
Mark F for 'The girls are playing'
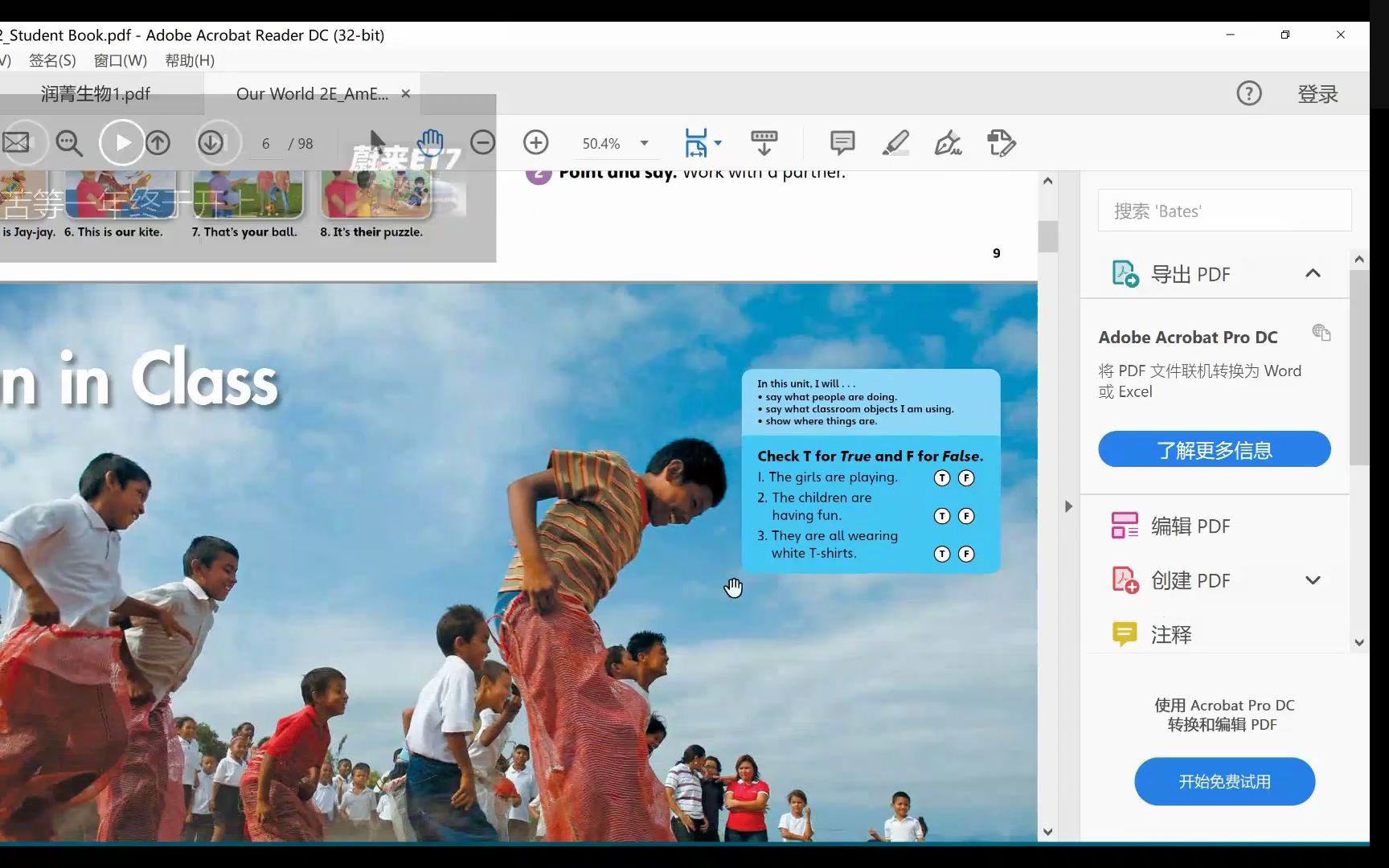pos(966,478)
